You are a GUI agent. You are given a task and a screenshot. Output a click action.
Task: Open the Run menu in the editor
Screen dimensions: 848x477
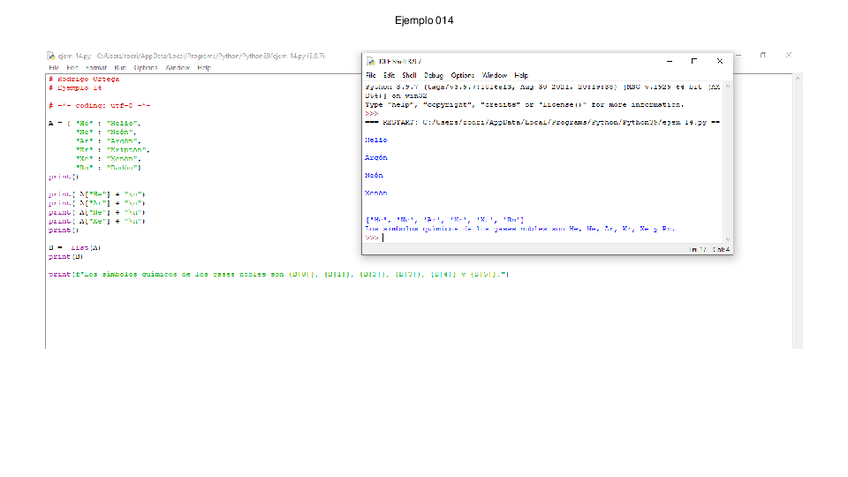point(120,68)
